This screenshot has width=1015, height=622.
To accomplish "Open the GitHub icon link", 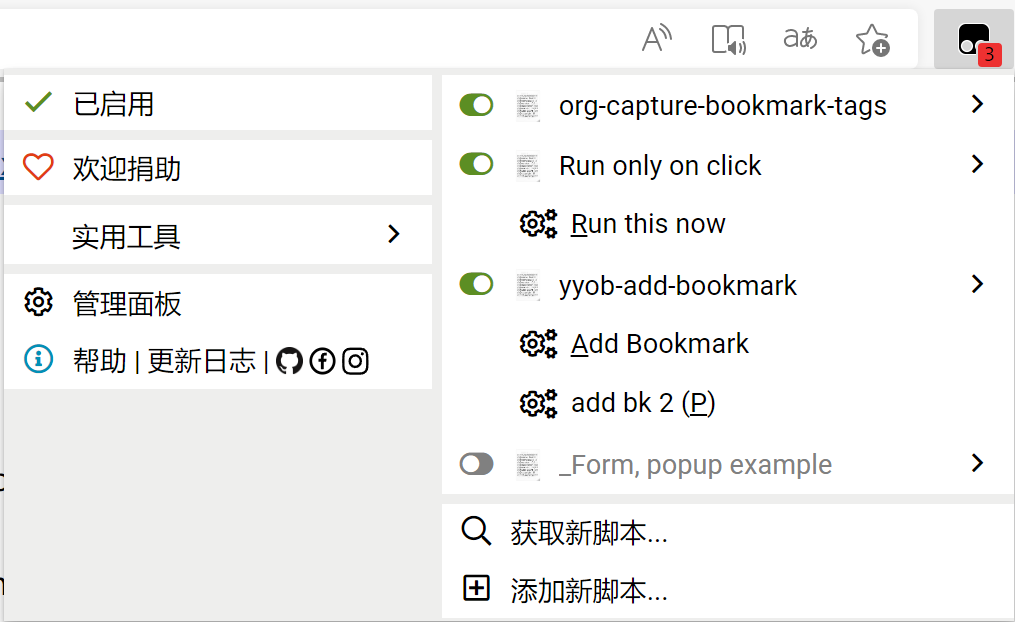I will click(289, 361).
